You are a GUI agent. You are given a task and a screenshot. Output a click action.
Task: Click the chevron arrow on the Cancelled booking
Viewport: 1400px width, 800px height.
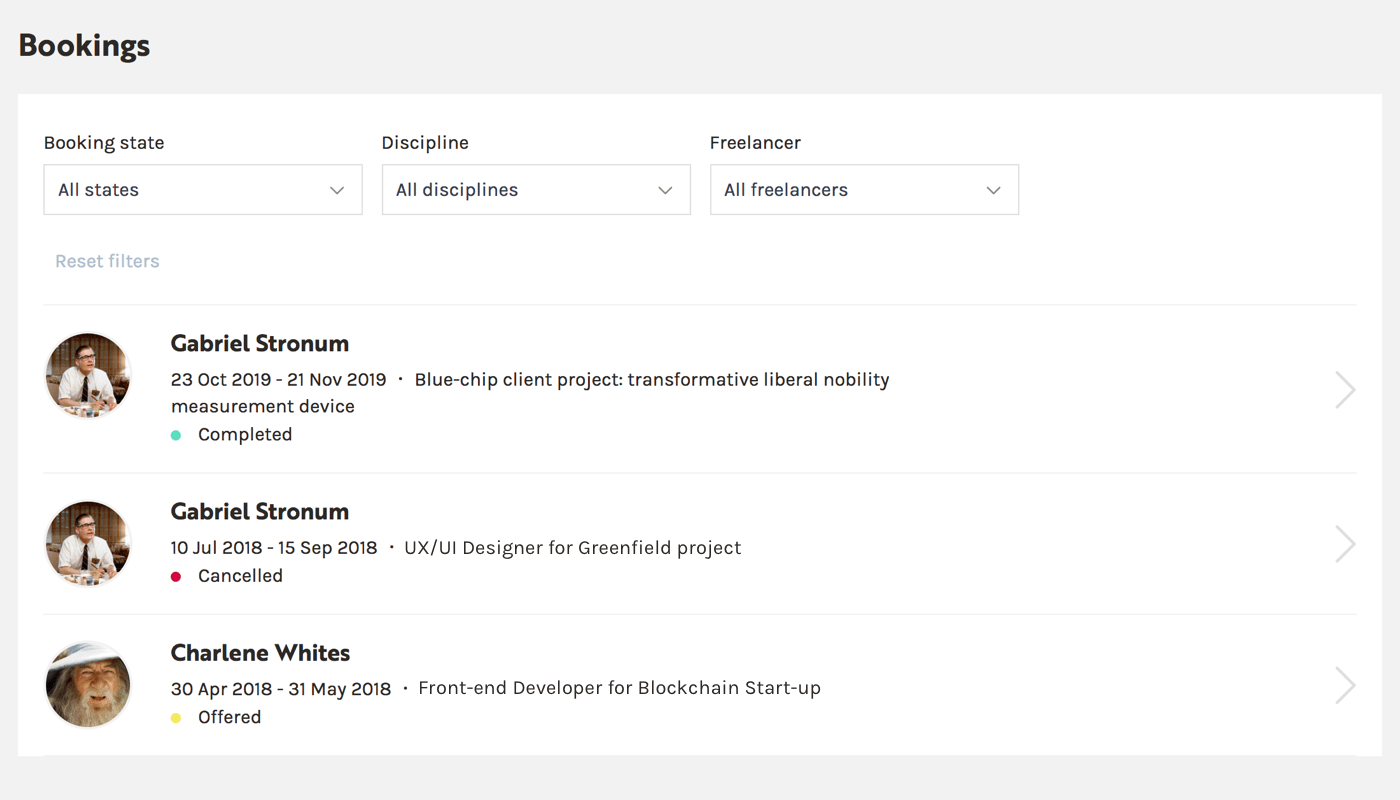point(1345,544)
